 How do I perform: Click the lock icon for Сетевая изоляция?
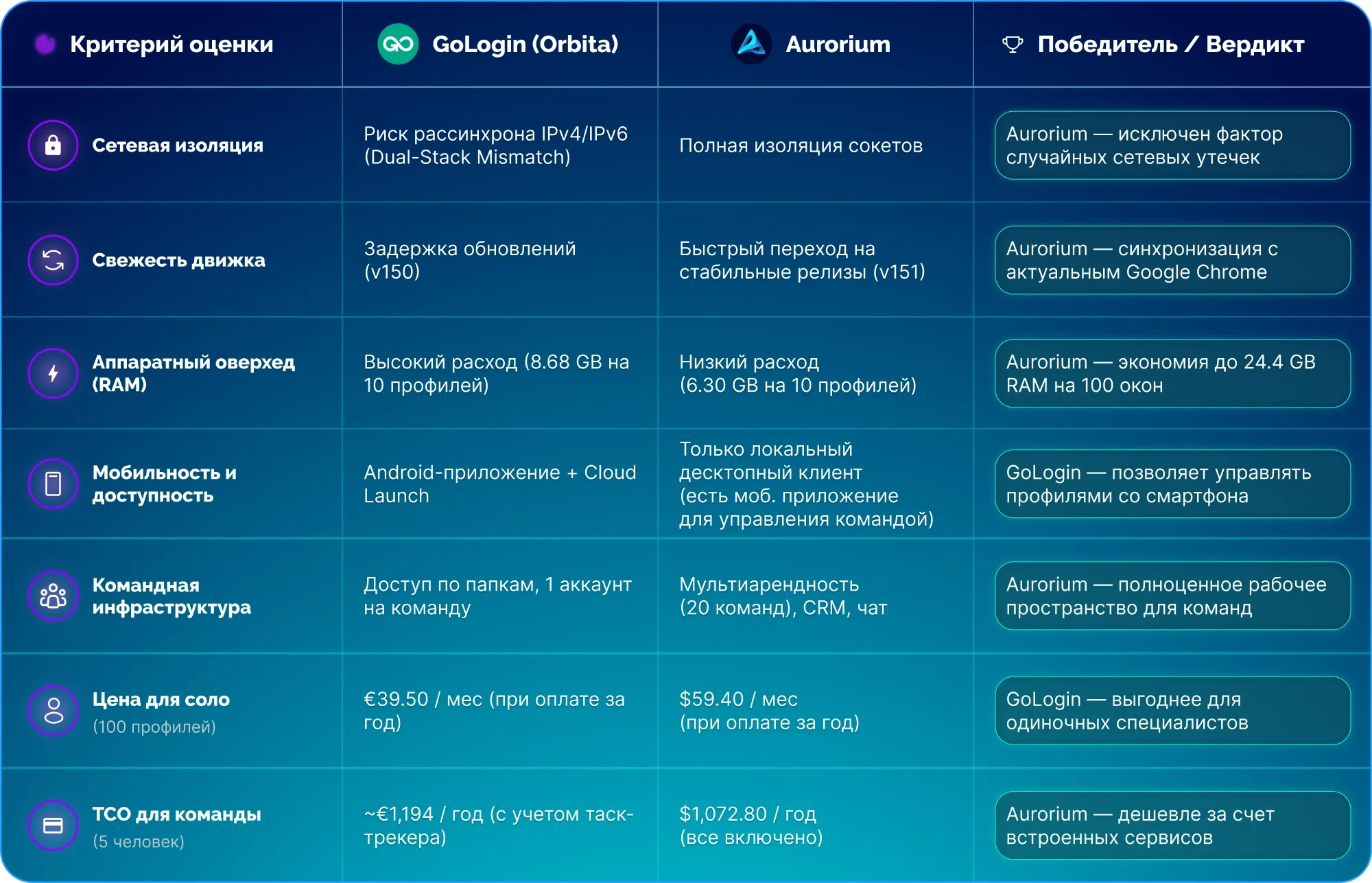53,145
